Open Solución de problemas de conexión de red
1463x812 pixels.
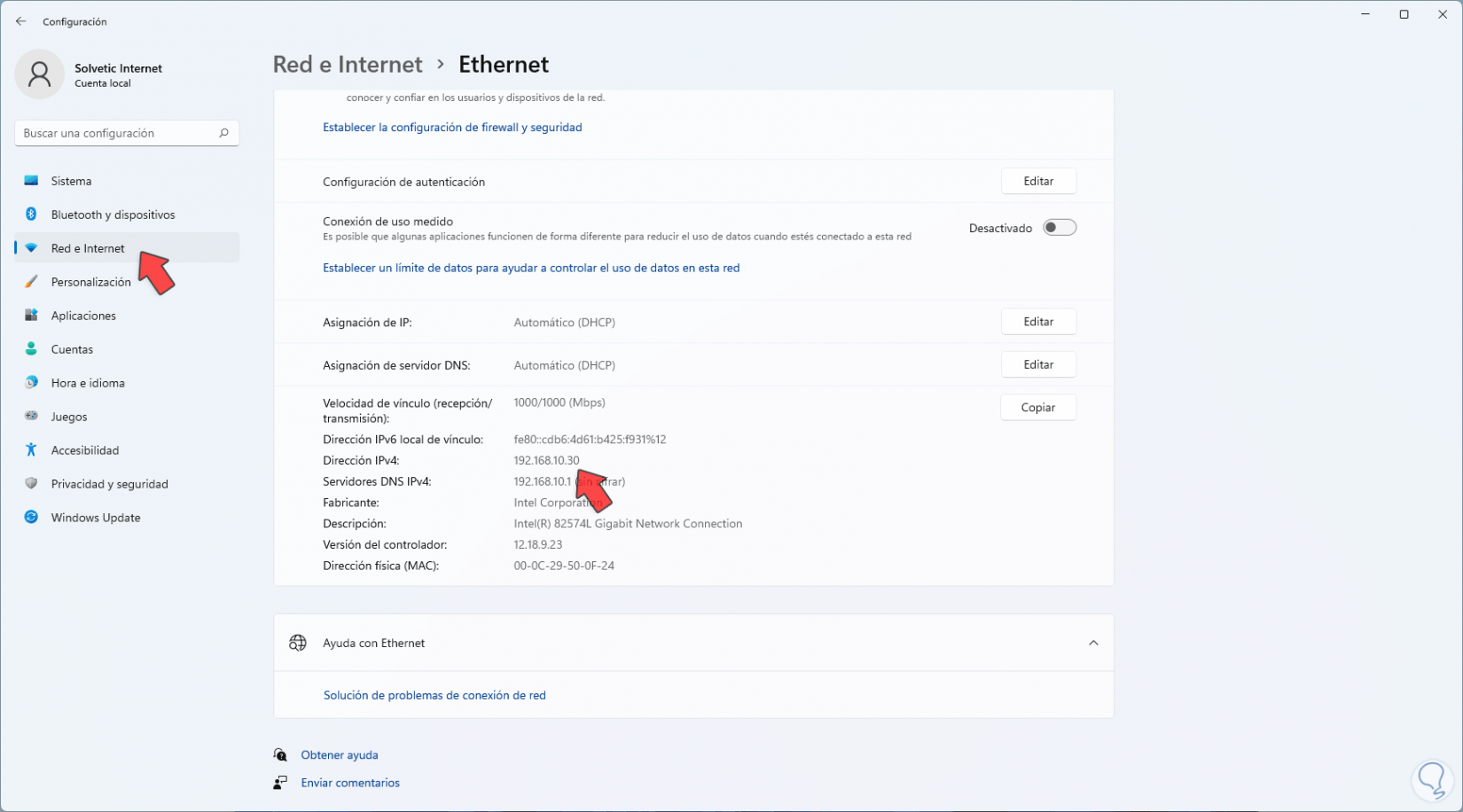434,695
